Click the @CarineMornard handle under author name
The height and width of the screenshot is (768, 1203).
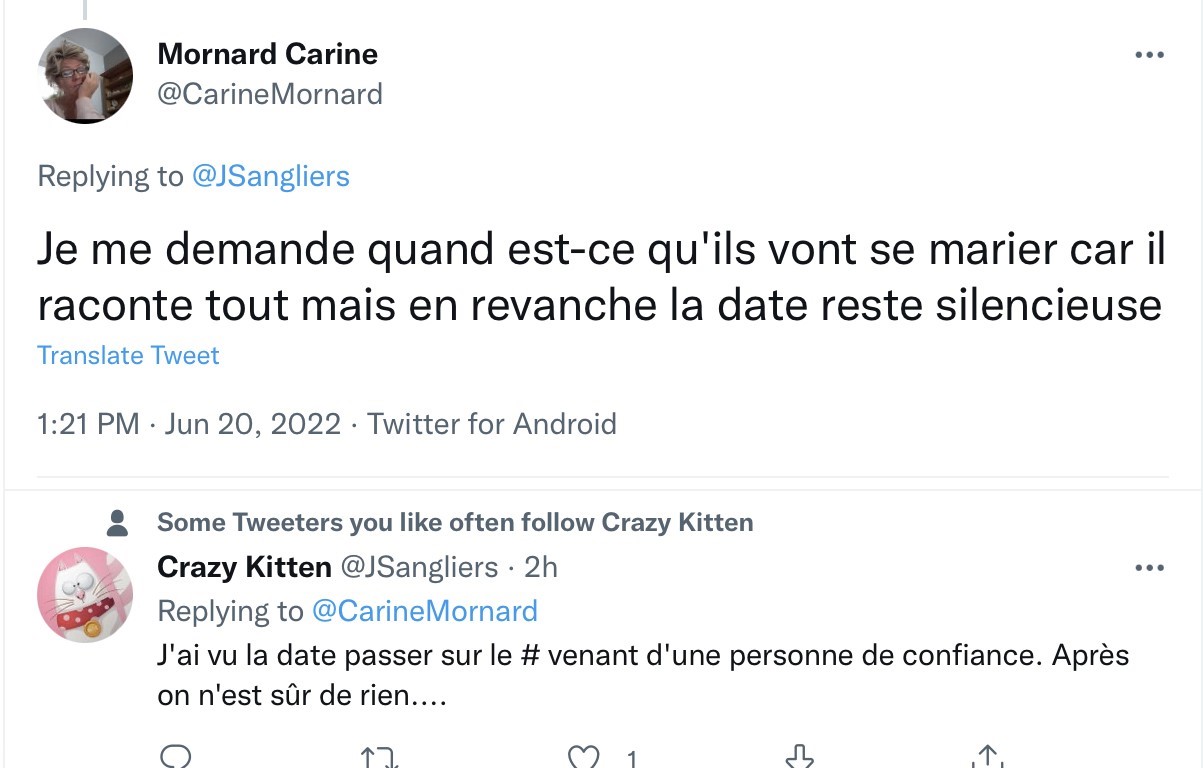[x=270, y=94]
